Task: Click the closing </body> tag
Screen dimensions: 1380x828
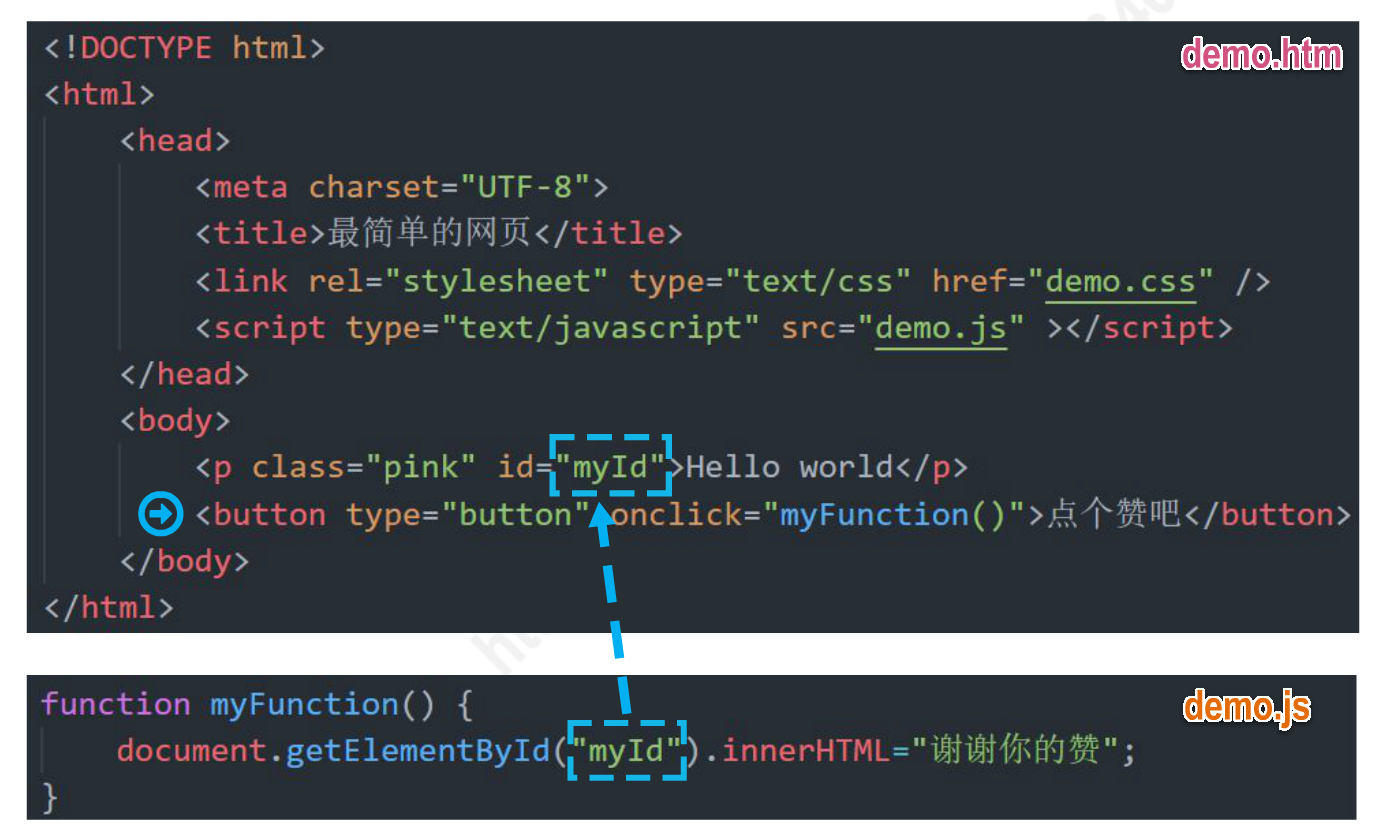Action: tap(184, 561)
